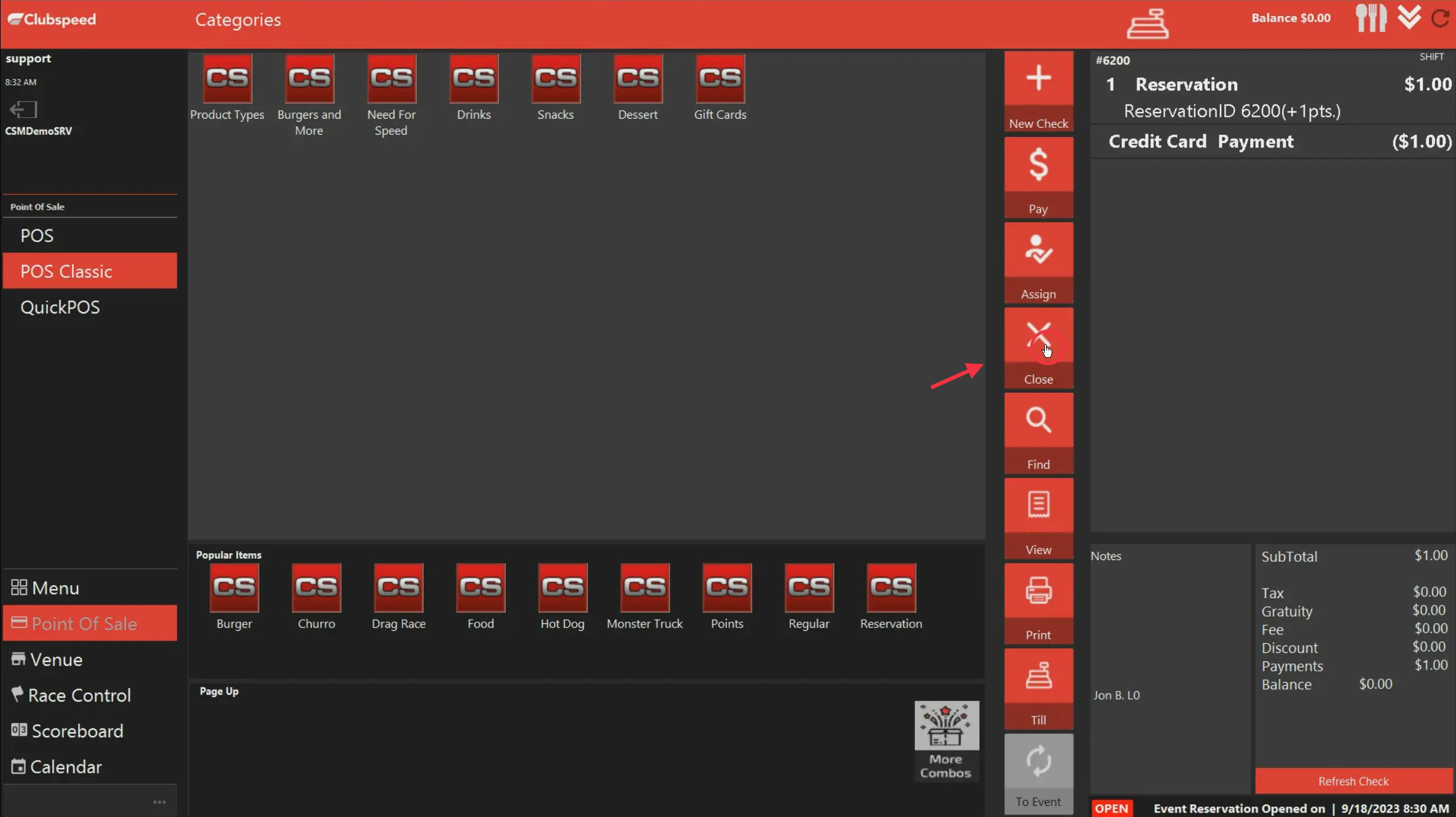
Task: Click the To Event refresh-arrows button
Action: click(x=1039, y=774)
